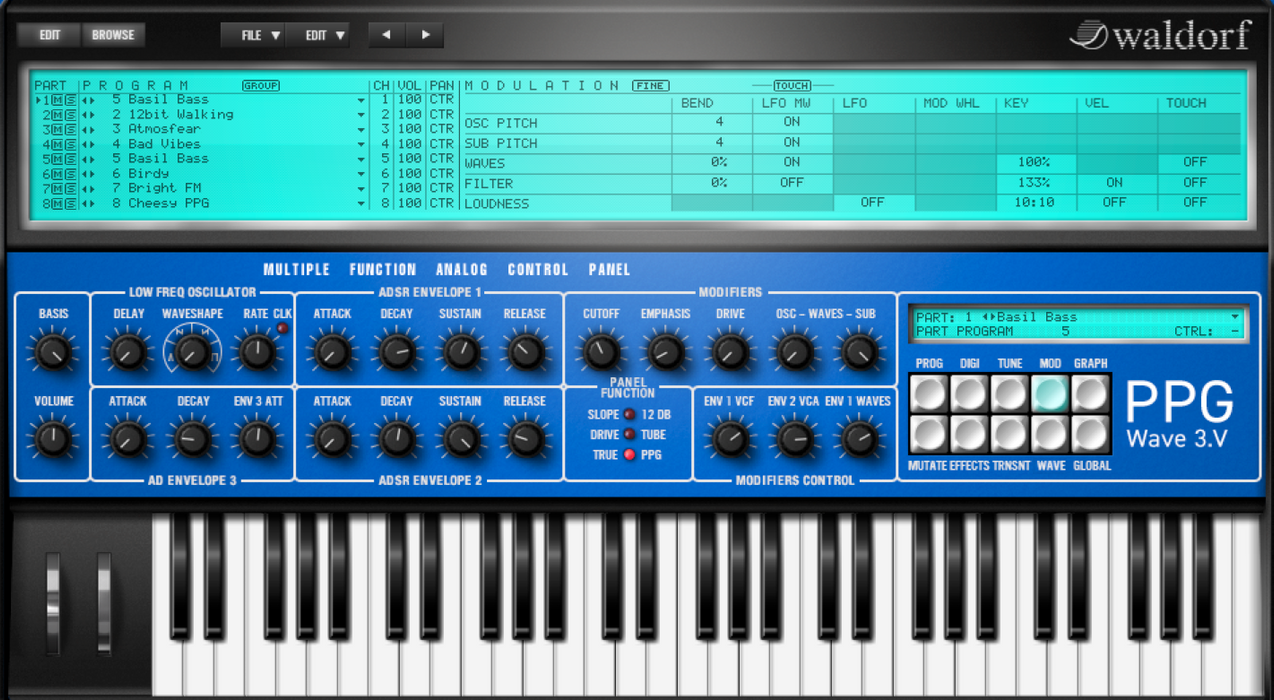1274x700 pixels.
Task: Activate the MUTATE button
Action: coord(930,435)
